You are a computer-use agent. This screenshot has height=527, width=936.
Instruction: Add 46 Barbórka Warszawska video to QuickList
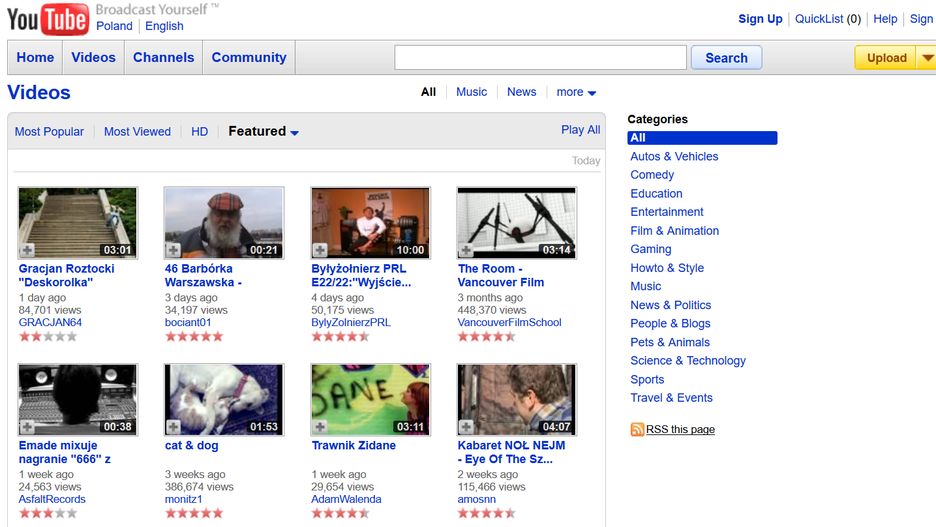(173, 250)
